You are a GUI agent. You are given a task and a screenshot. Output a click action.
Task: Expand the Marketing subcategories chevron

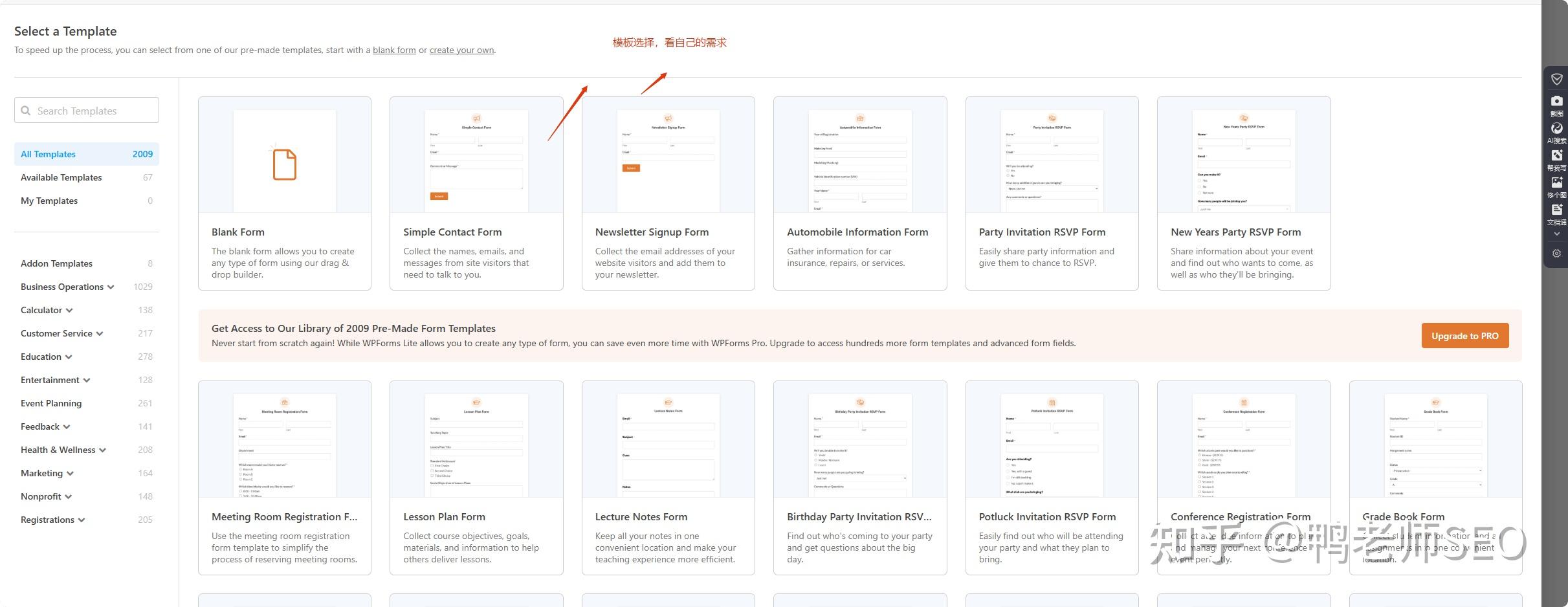[x=70, y=474]
